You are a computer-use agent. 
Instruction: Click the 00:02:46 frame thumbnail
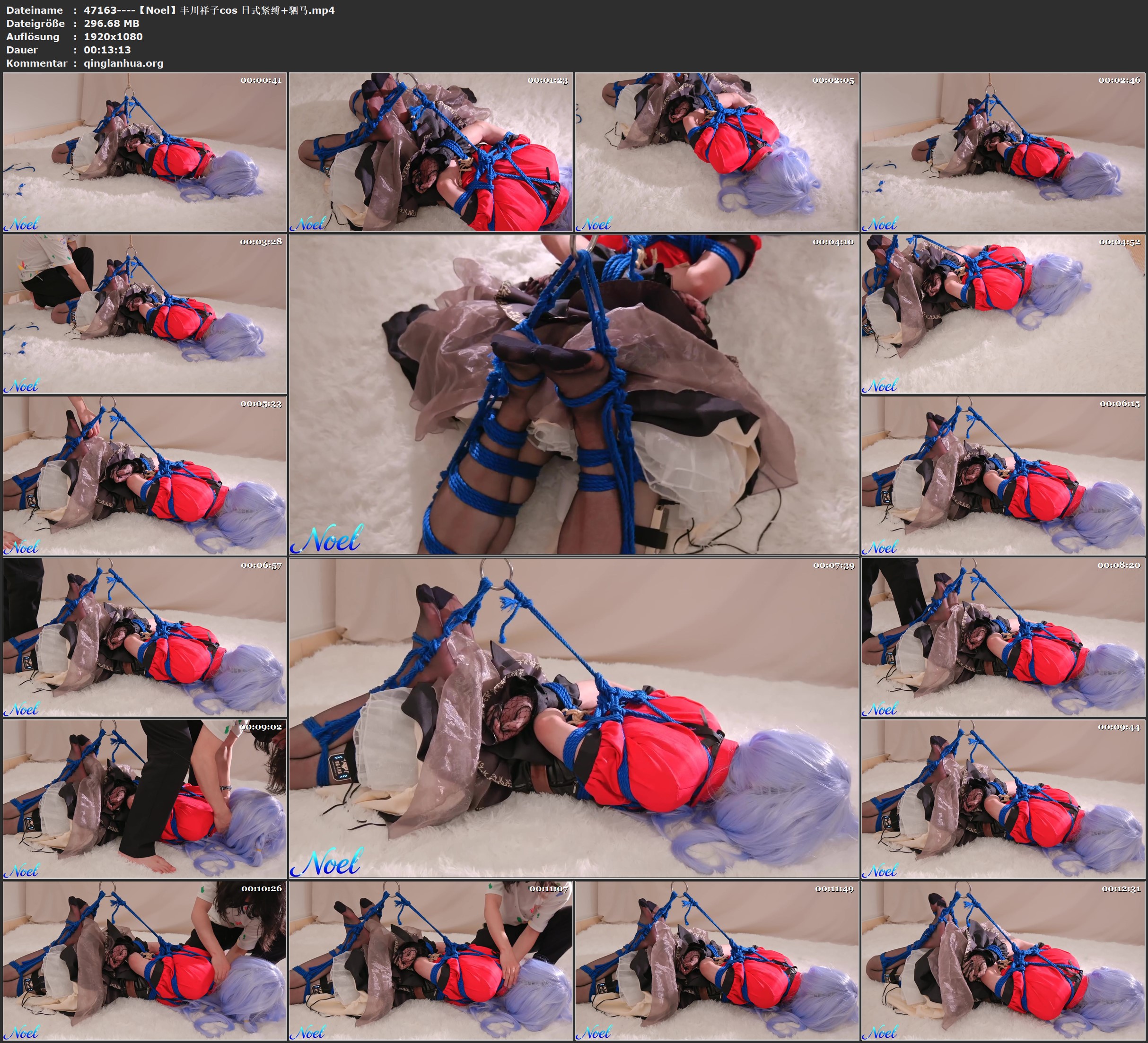1003,152
